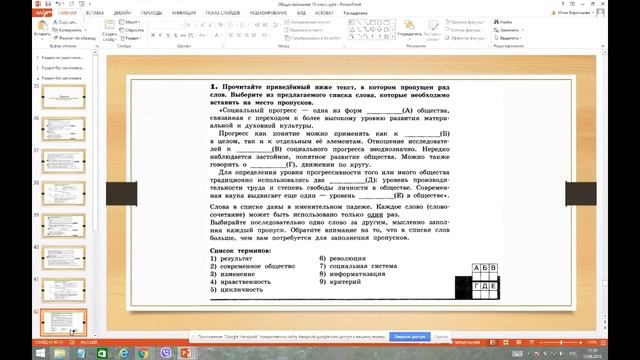640x360 pixels.
Task: Select slide 40 thumbnail
Action: 63,258
